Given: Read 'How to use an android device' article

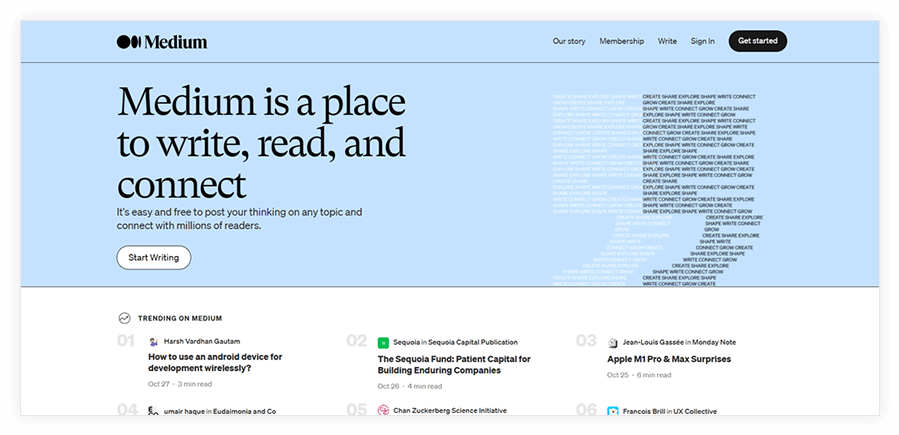Looking at the screenshot, I should click(x=215, y=362).
